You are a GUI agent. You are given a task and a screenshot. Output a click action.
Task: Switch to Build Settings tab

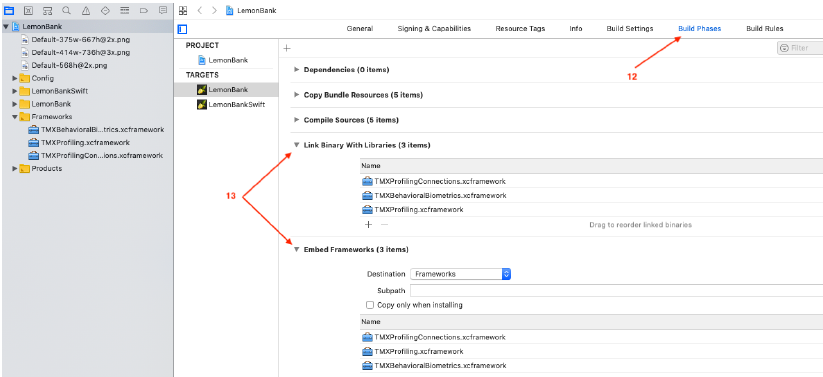click(x=630, y=29)
